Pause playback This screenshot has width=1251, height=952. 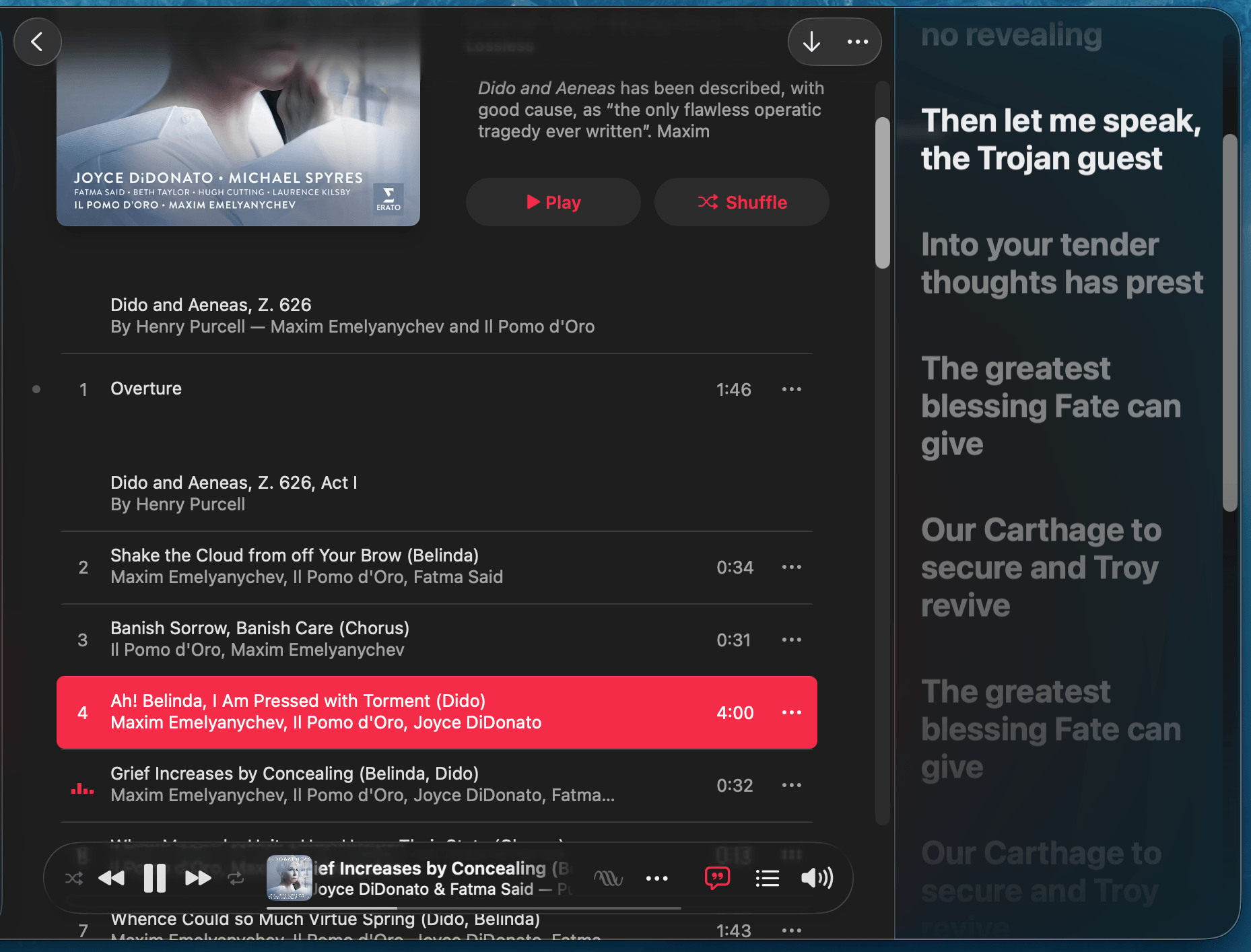pos(155,878)
